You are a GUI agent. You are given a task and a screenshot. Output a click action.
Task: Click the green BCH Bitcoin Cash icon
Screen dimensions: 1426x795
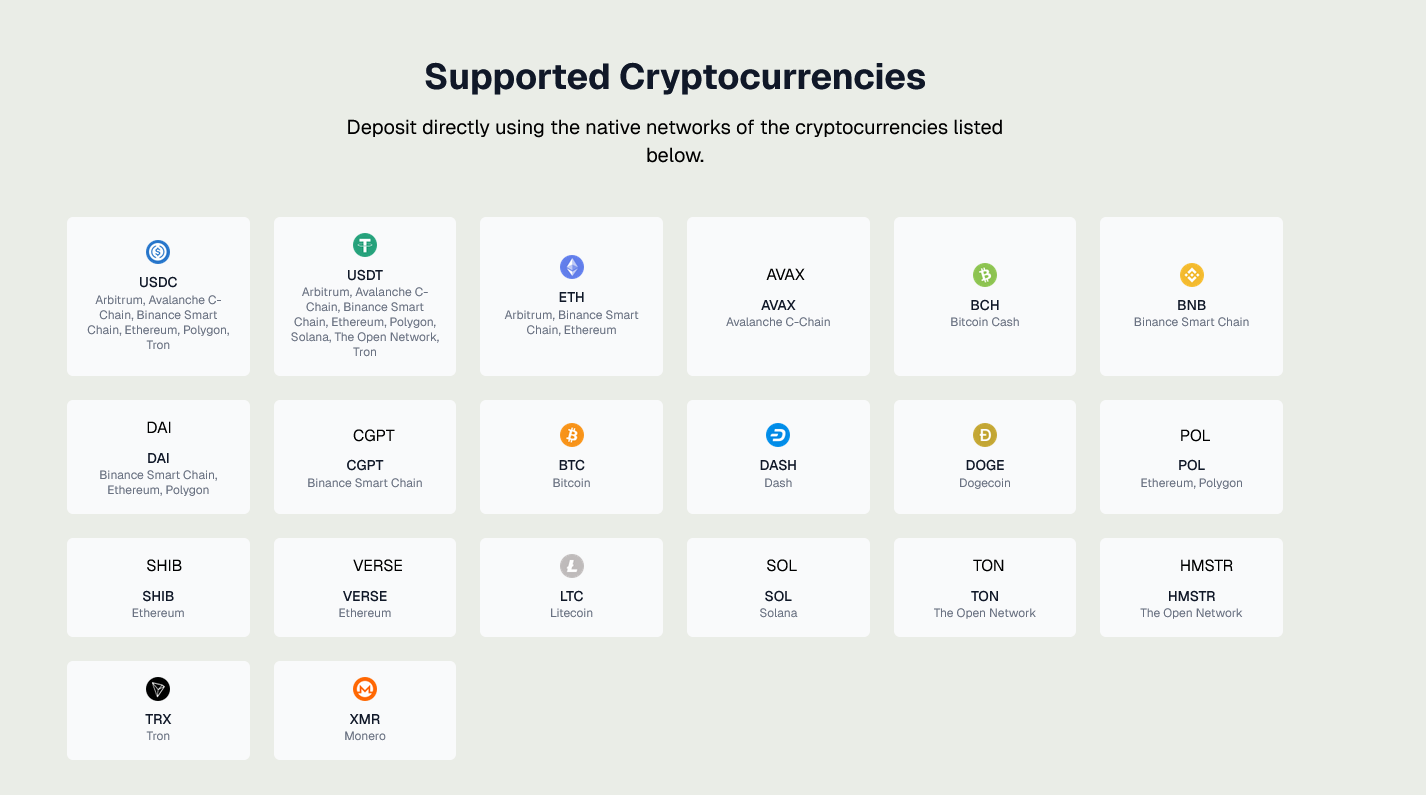[x=985, y=275]
